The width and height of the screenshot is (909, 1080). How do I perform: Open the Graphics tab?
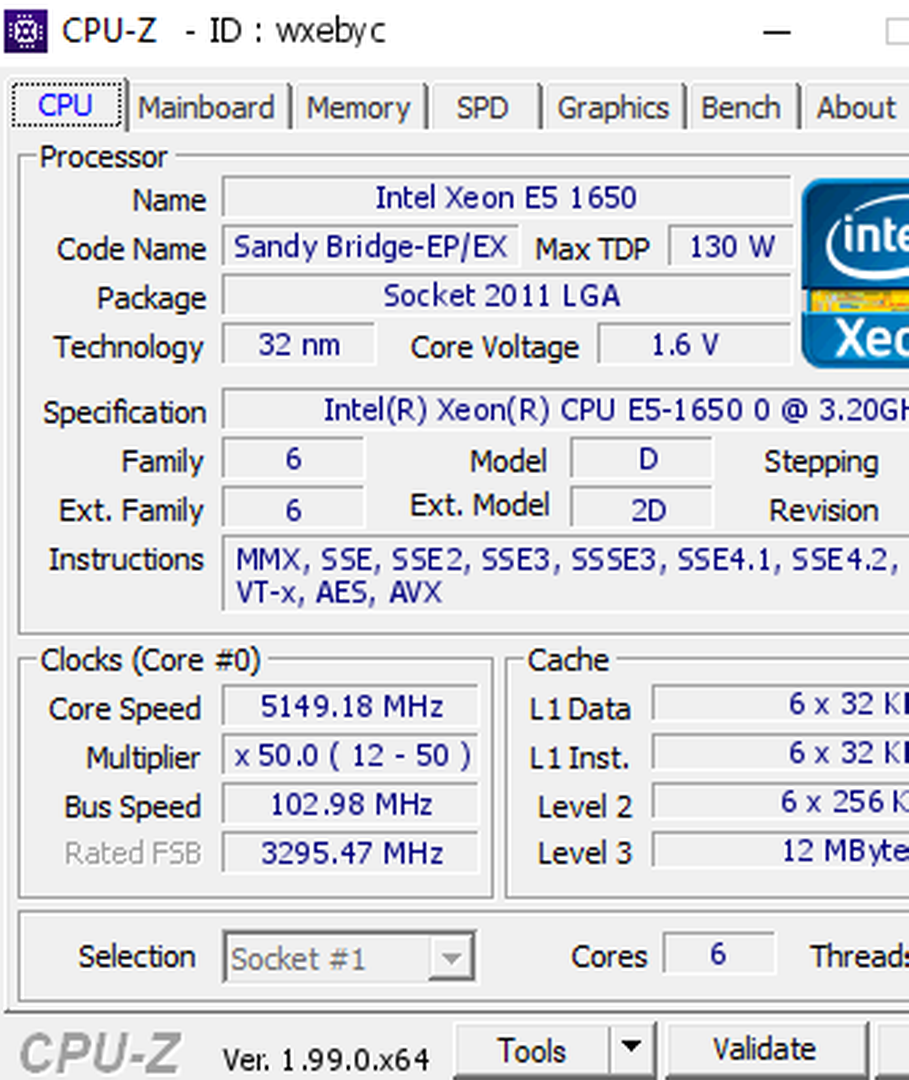(x=613, y=108)
